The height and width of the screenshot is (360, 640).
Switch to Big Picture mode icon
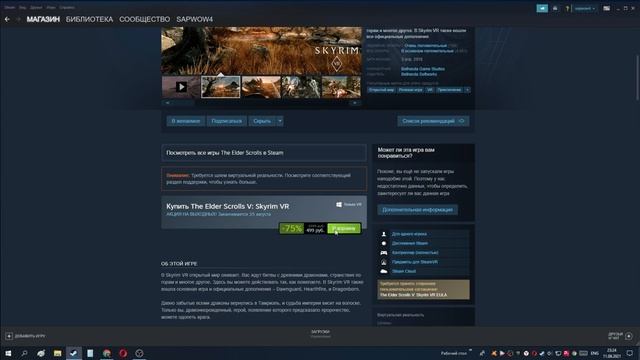(x=607, y=8)
